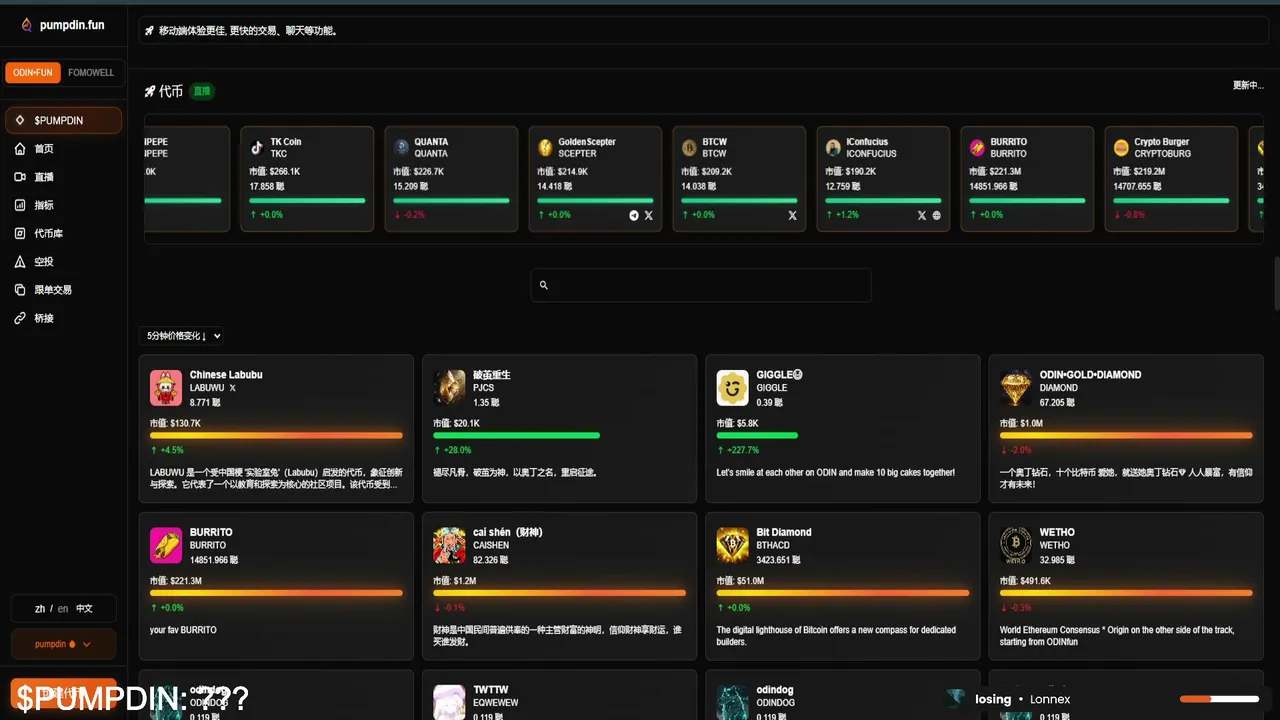Image resolution: width=1280 pixels, height=720 pixels.
Task: Click the mobile experience announcement banner
Action: [703, 31]
